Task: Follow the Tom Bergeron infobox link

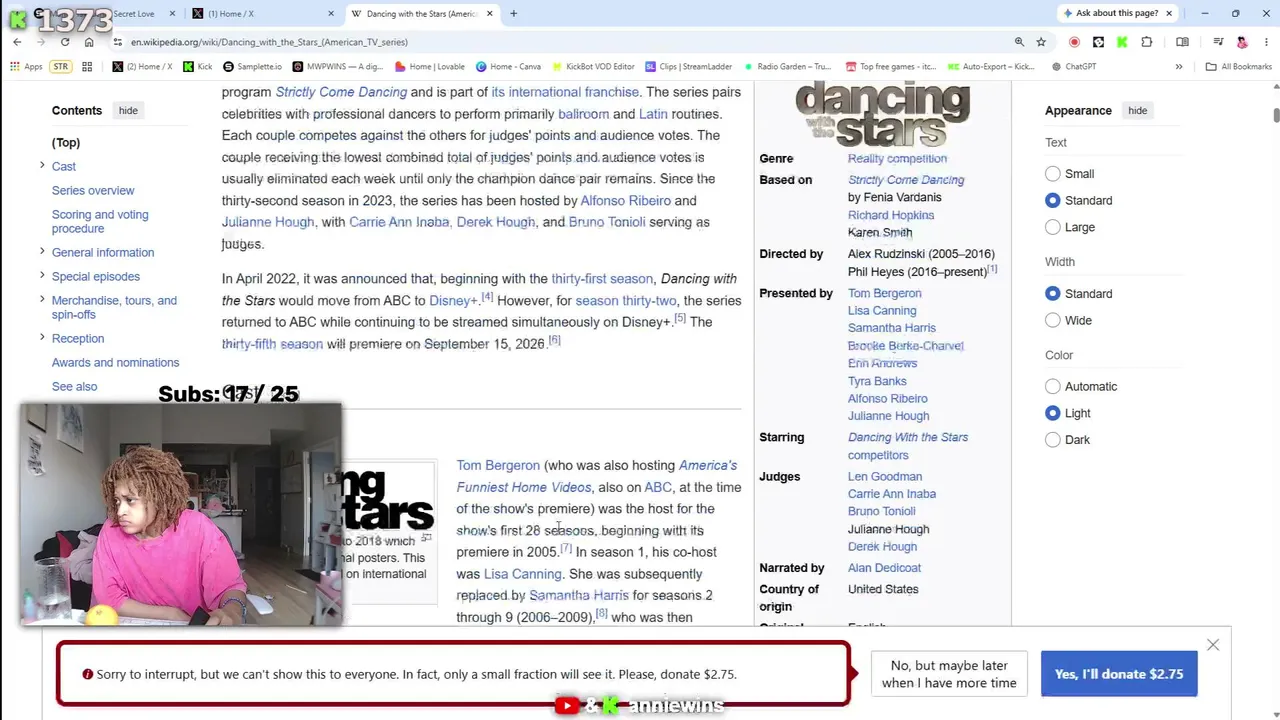Action: click(885, 293)
